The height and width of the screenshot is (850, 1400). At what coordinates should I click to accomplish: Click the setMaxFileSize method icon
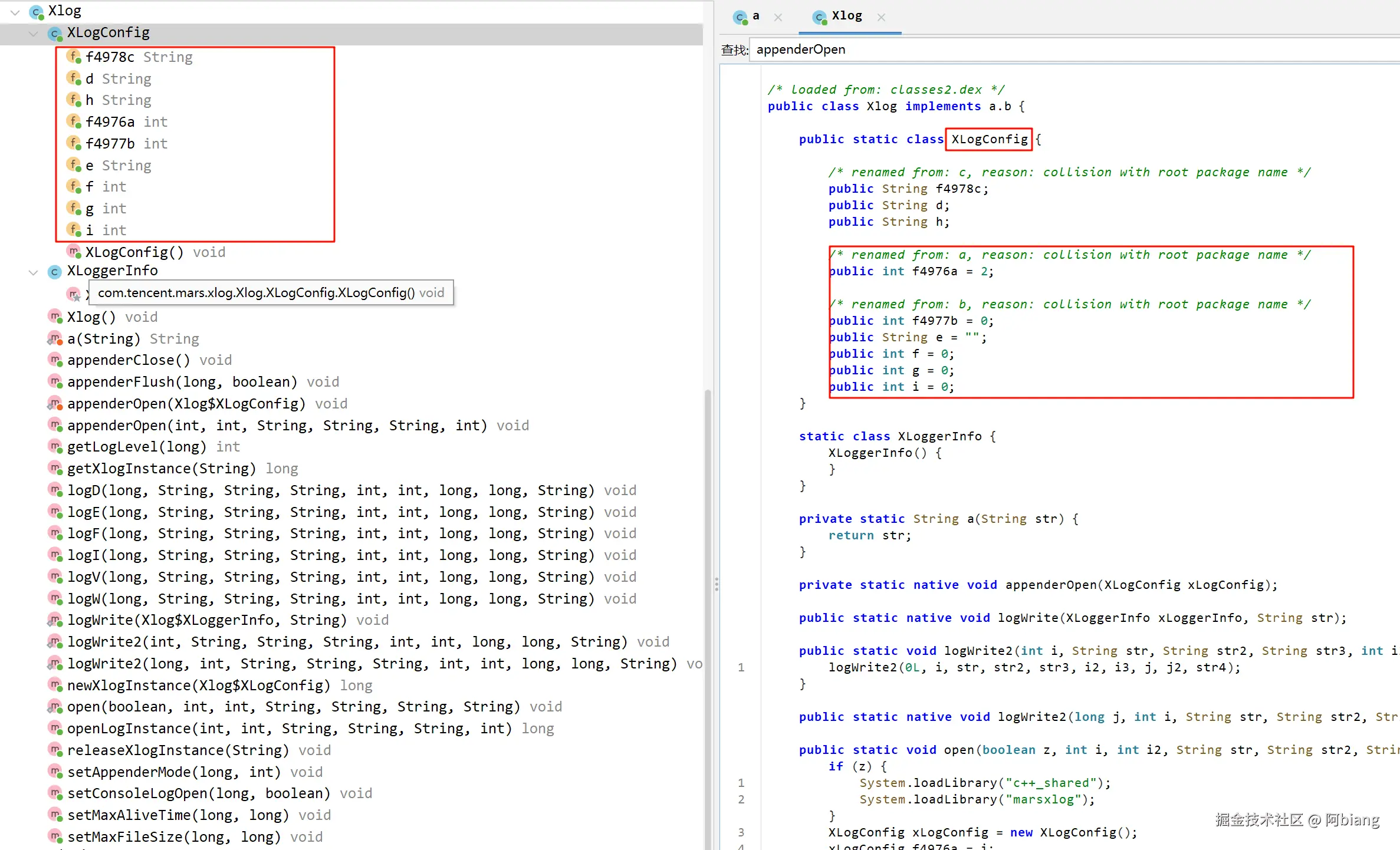click(55, 836)
